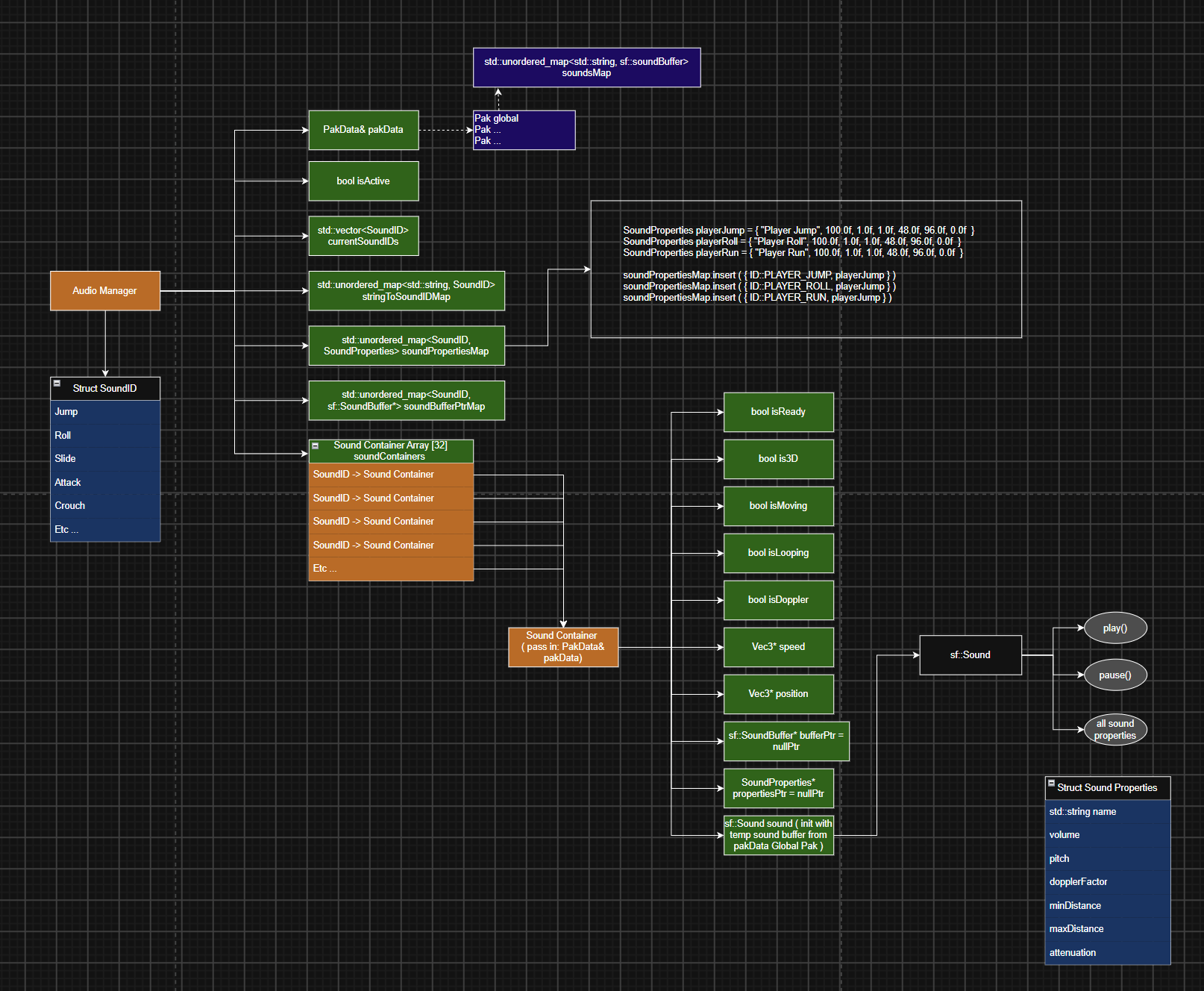Viewport: 1204px width, 991px height.
Task: Select the Etc ... row in soundContainers
Action: pyautogui.click(x=392, y=569)
